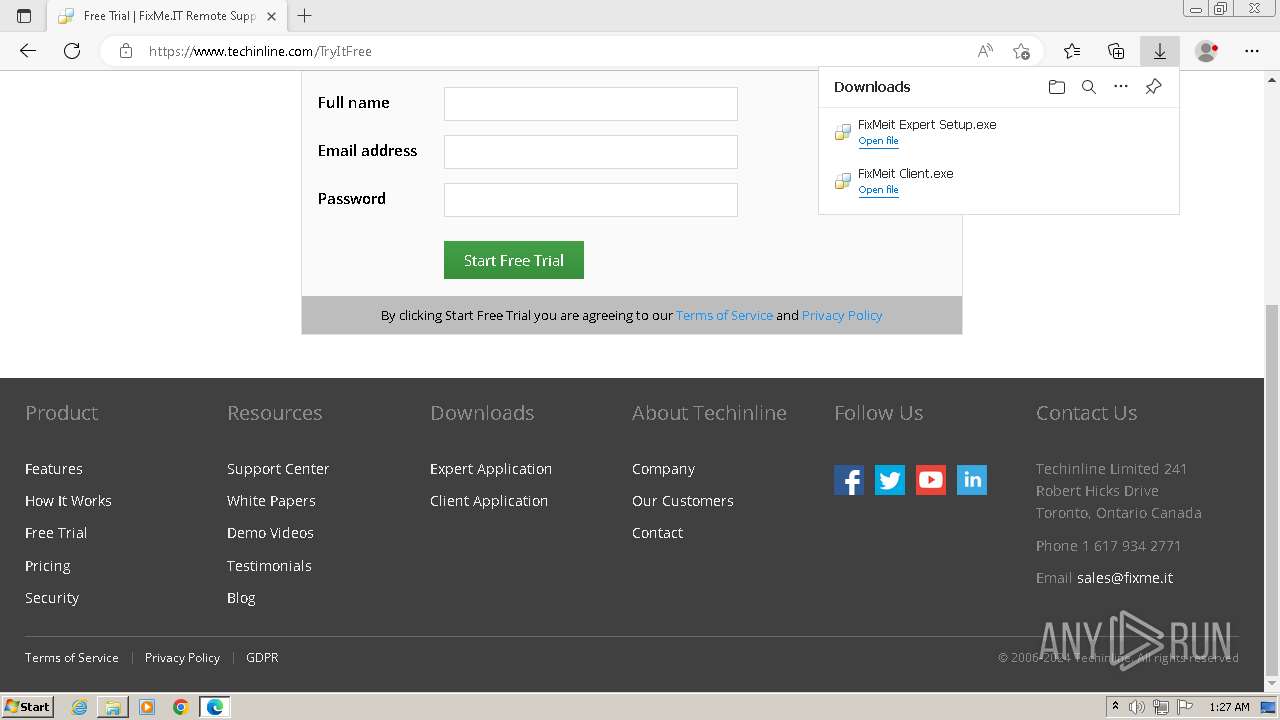
Task: Open the Read aloud icon in the address bar
Action: pos(985,51)
